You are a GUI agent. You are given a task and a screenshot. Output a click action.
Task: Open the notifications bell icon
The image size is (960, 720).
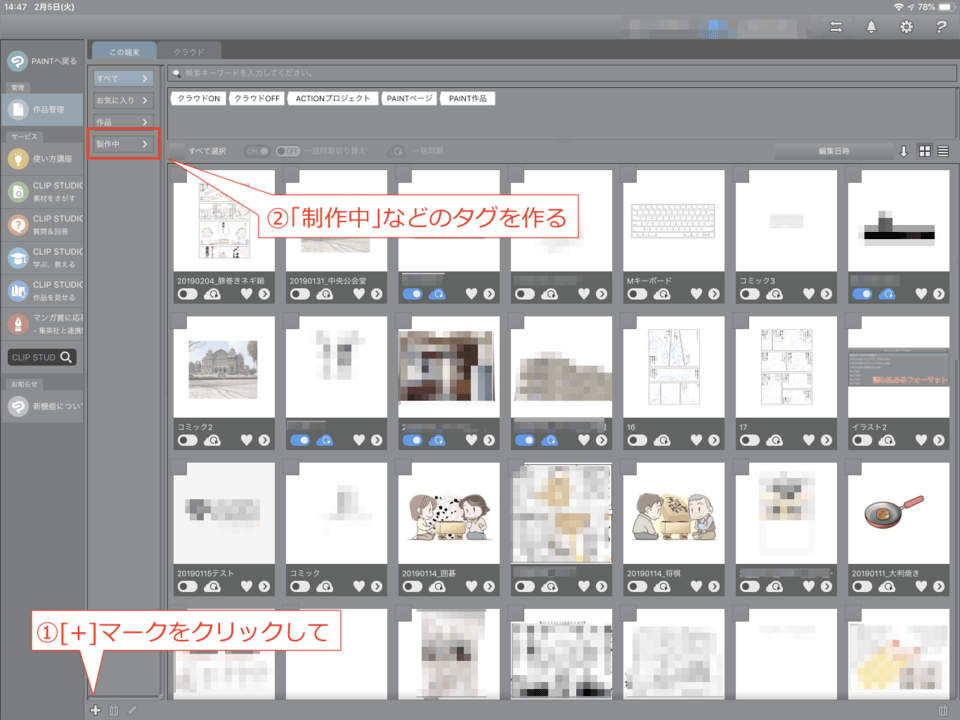[871, 26]
